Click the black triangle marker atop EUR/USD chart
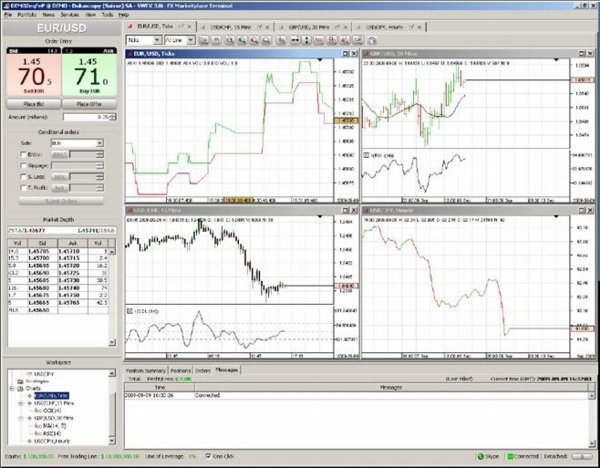 click(320, 60)
